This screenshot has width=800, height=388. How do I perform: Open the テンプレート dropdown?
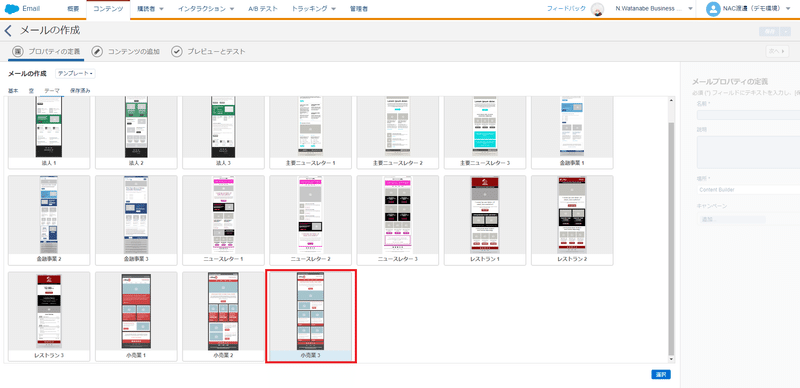coord(76,74)
